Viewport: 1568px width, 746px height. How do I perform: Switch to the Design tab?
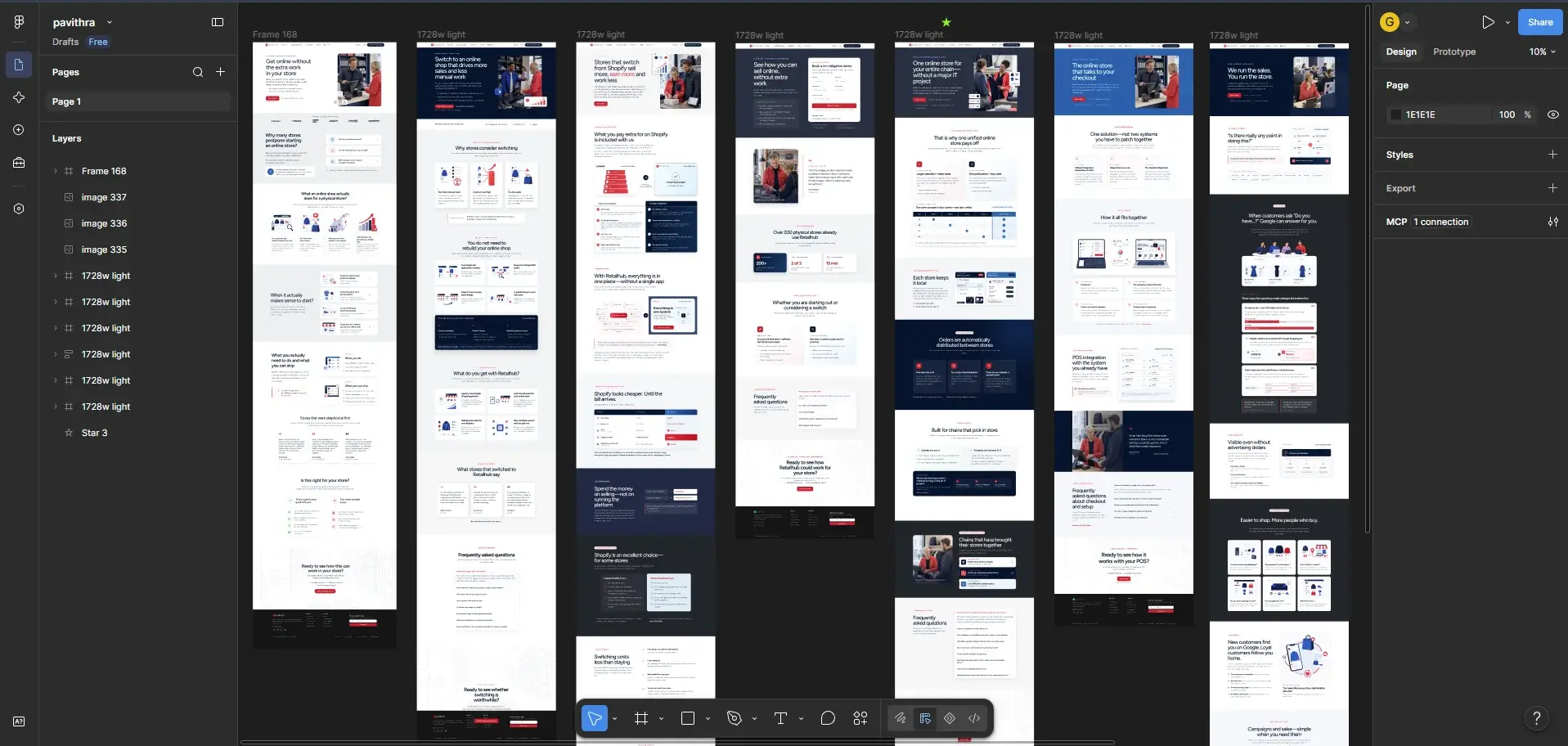(x=1401, y=52)
